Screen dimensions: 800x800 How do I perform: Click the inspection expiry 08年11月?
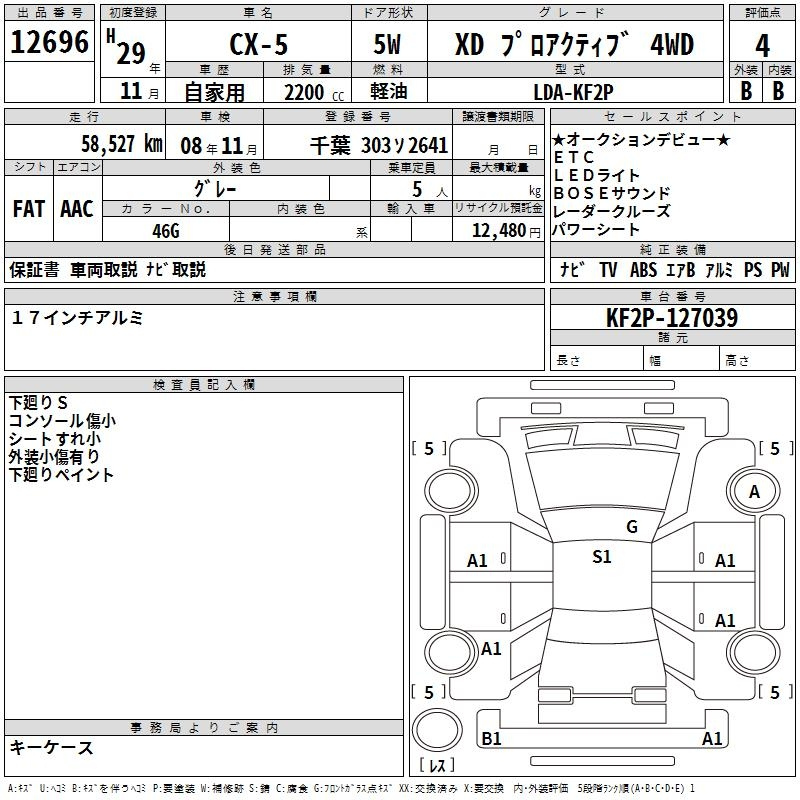click(x=219, y=146)
